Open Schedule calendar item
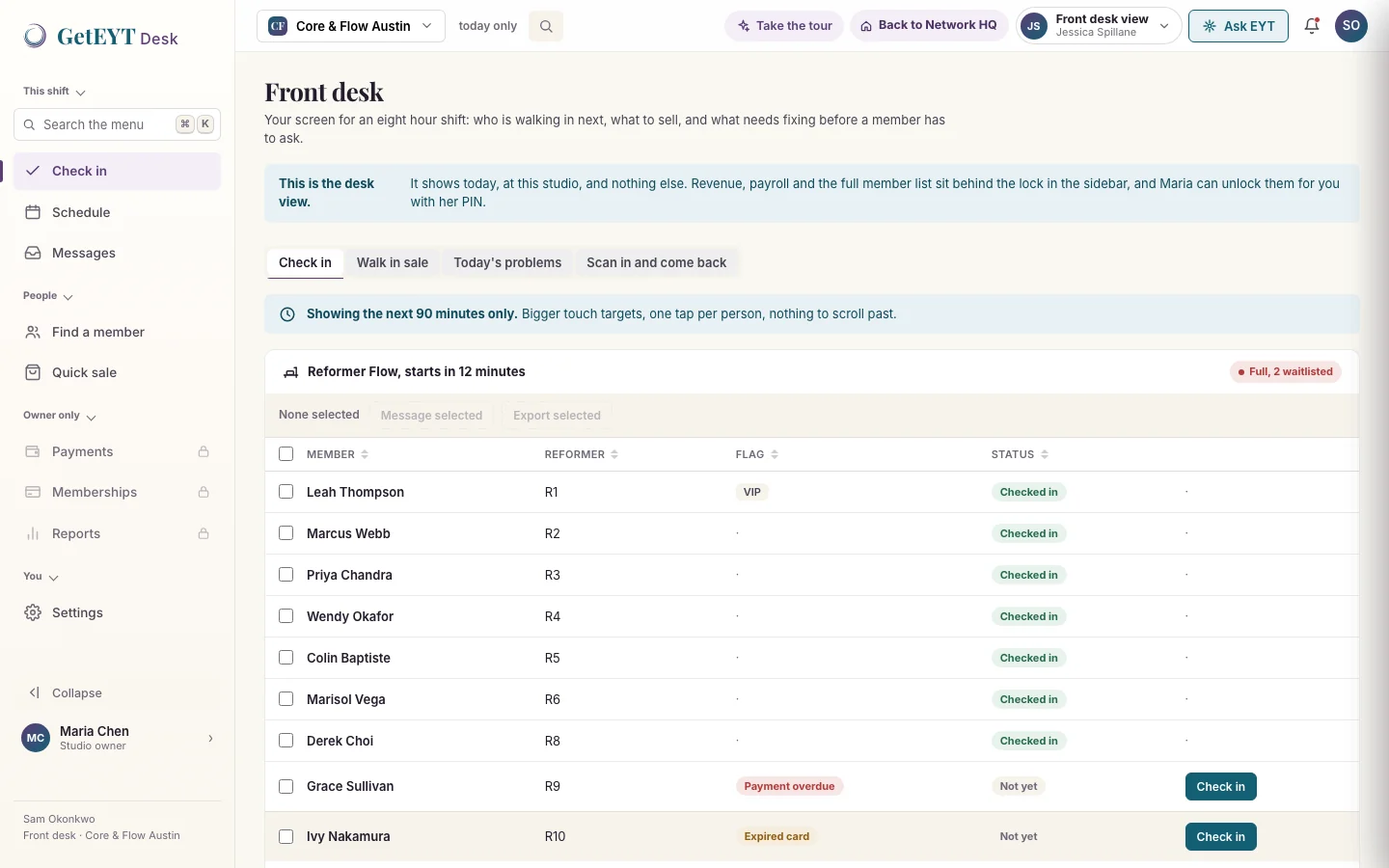This screenshot has height=868, width=1389. (117, 212)
